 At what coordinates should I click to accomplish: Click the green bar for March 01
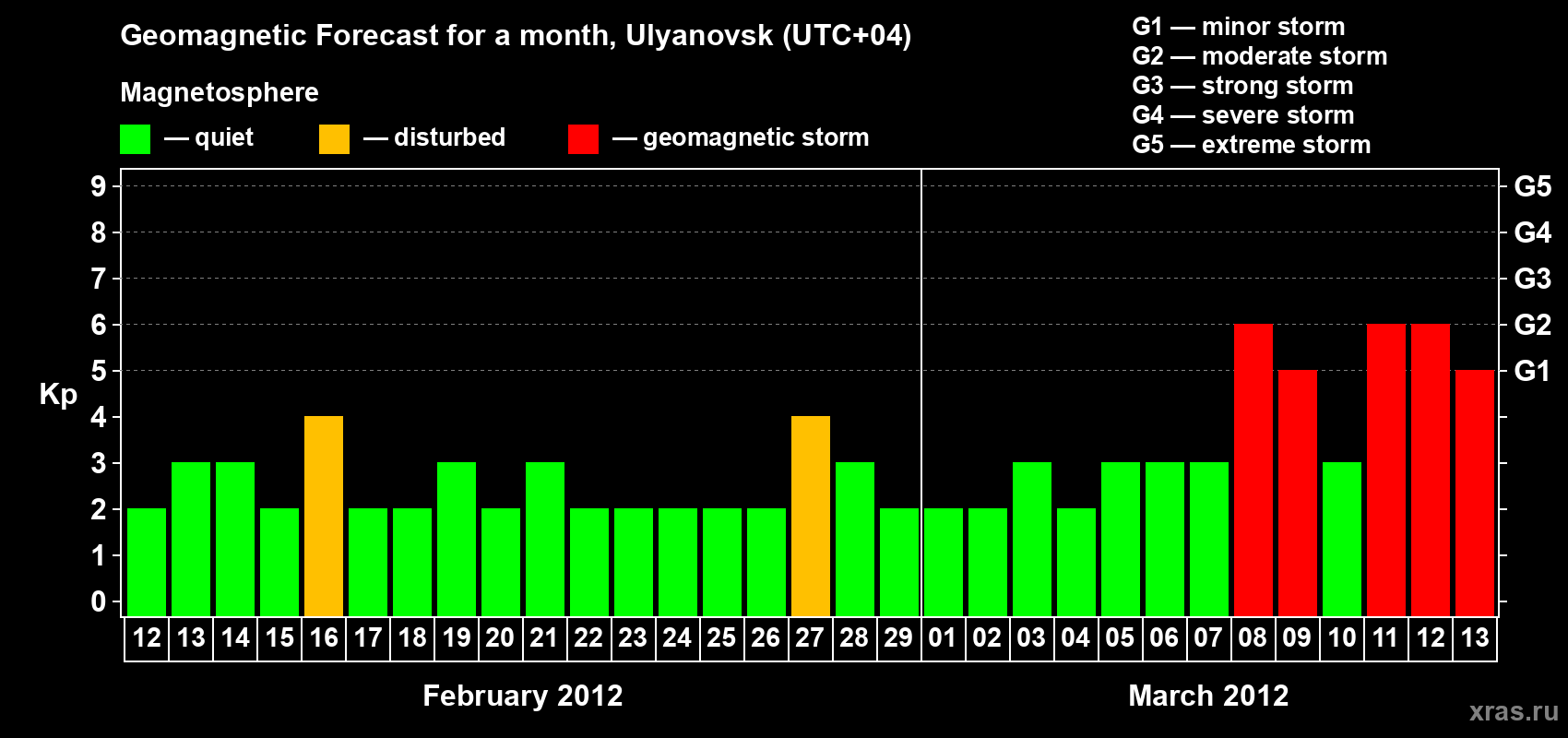tap(944, 563)
